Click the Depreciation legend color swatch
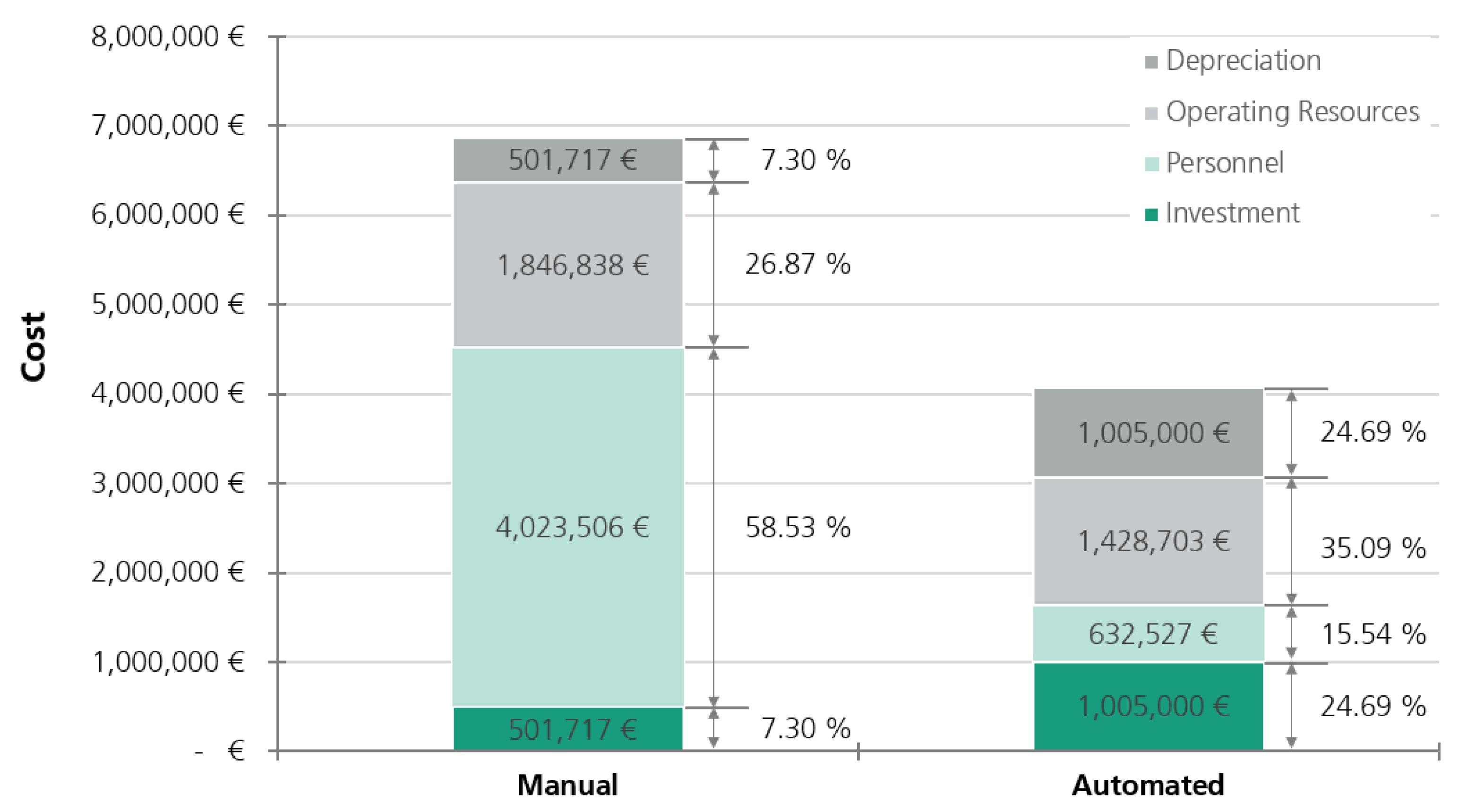The width and height of the screenshot is (1459, 812). [x=1151, y=62]
